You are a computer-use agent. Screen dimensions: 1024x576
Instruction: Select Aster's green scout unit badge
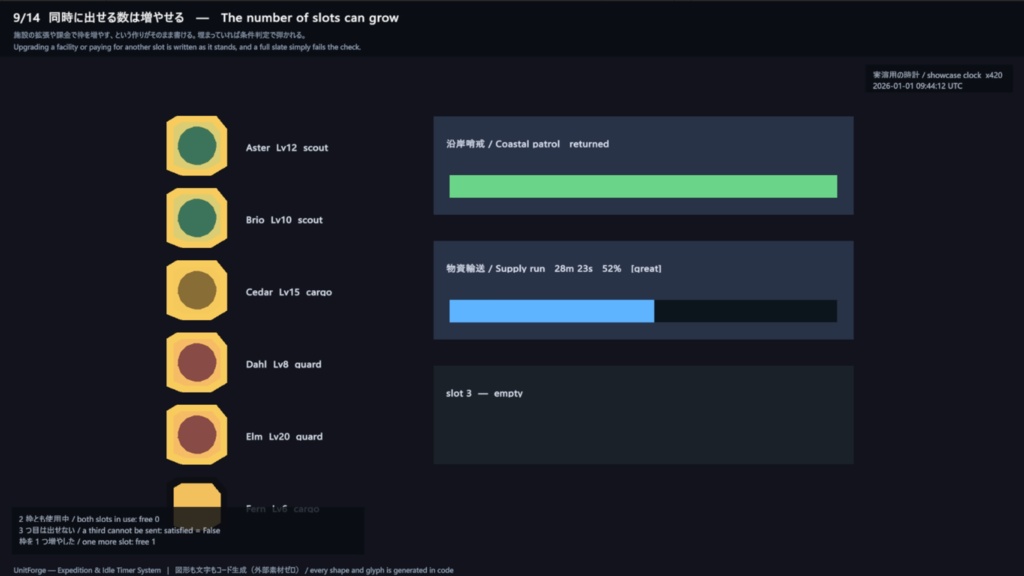[x=197, y=146]
